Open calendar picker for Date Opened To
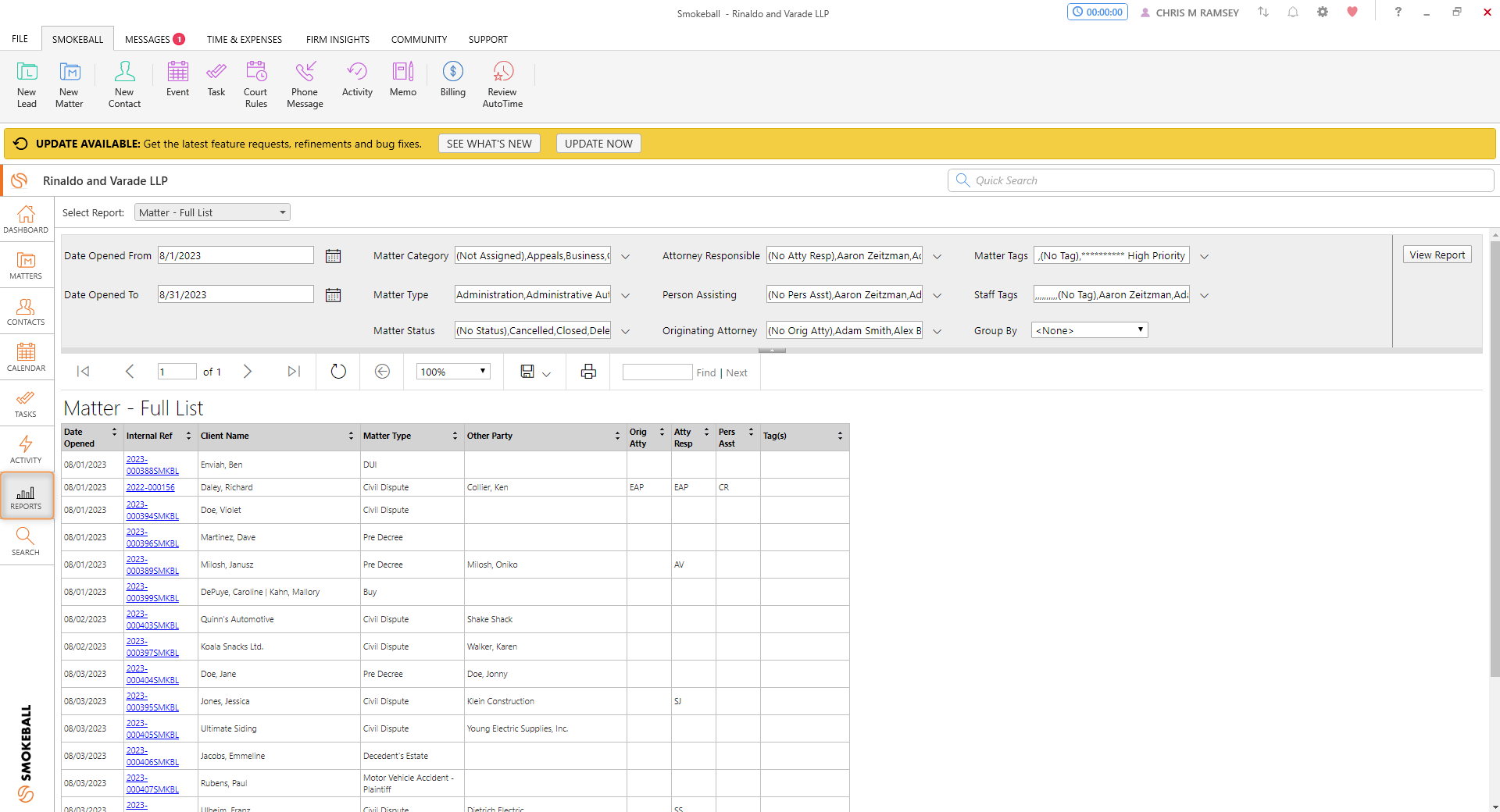Screen dimensions: 1500x812 click(x=333, y=295)
